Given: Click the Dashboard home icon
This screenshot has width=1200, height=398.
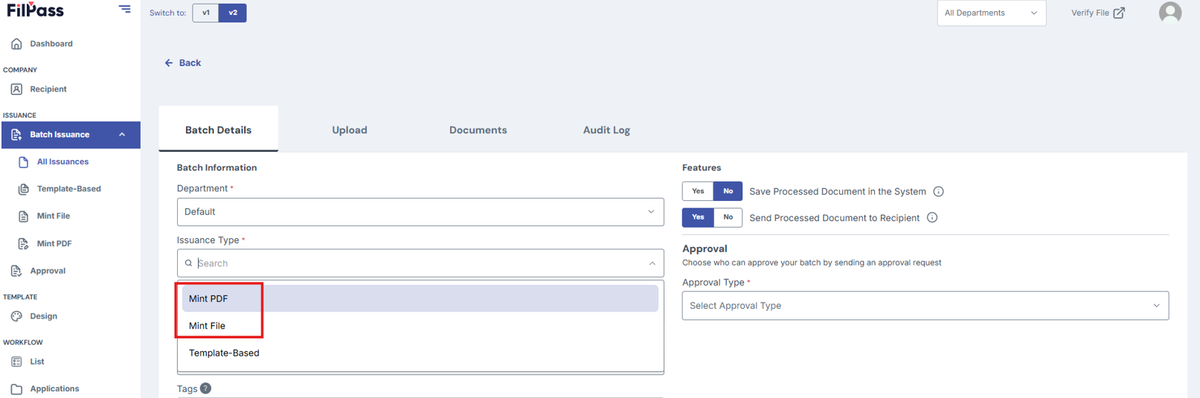Looking at the screenshot, I should click(16, 44).
